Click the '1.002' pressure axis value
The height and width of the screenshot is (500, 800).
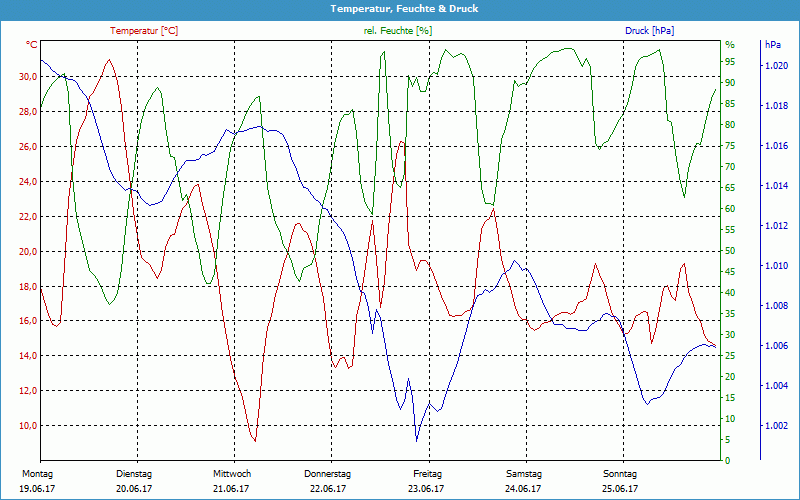(x=776, y=426)
